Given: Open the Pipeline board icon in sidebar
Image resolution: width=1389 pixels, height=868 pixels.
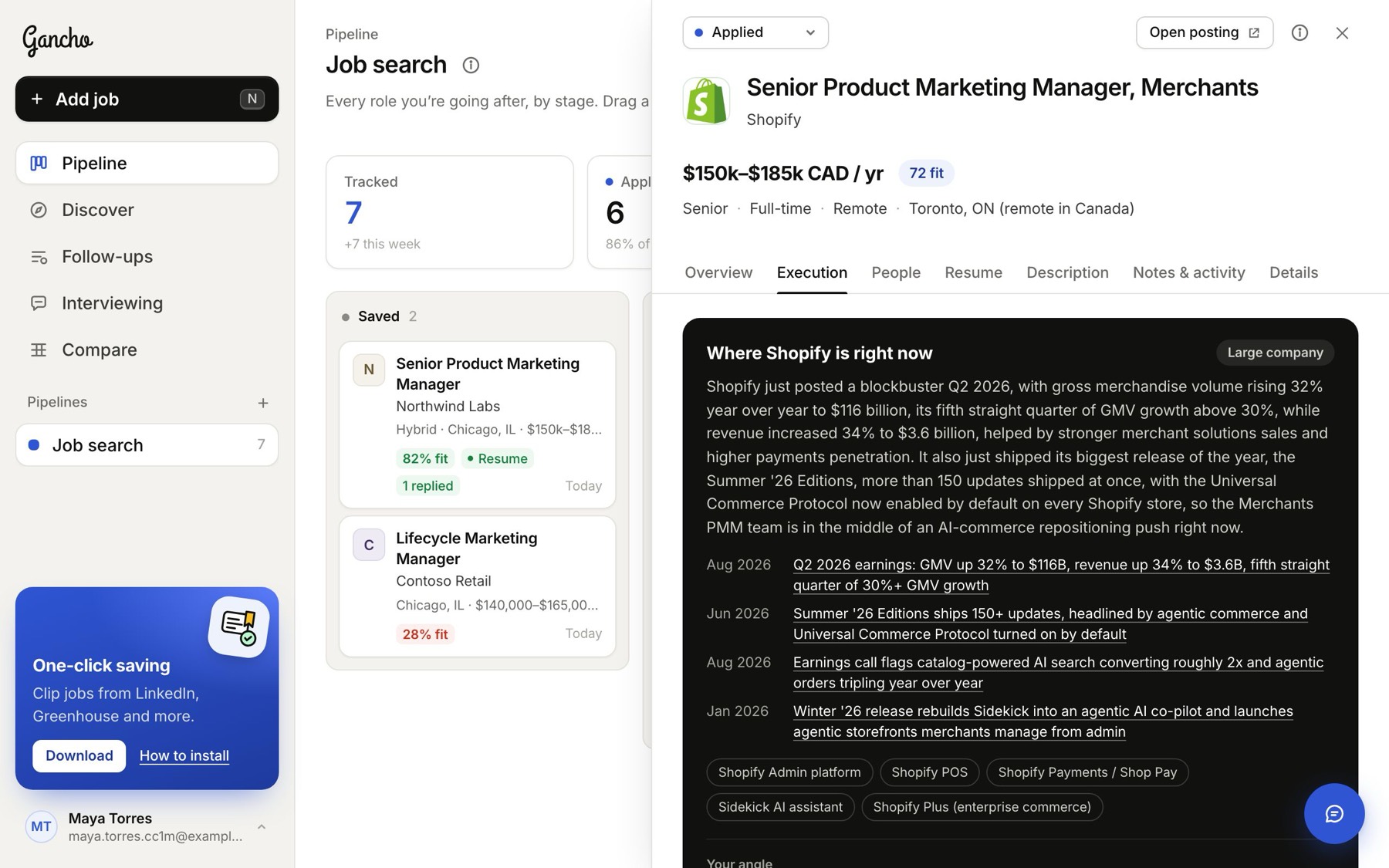Looking at the screenshot, I should (39, 163).
